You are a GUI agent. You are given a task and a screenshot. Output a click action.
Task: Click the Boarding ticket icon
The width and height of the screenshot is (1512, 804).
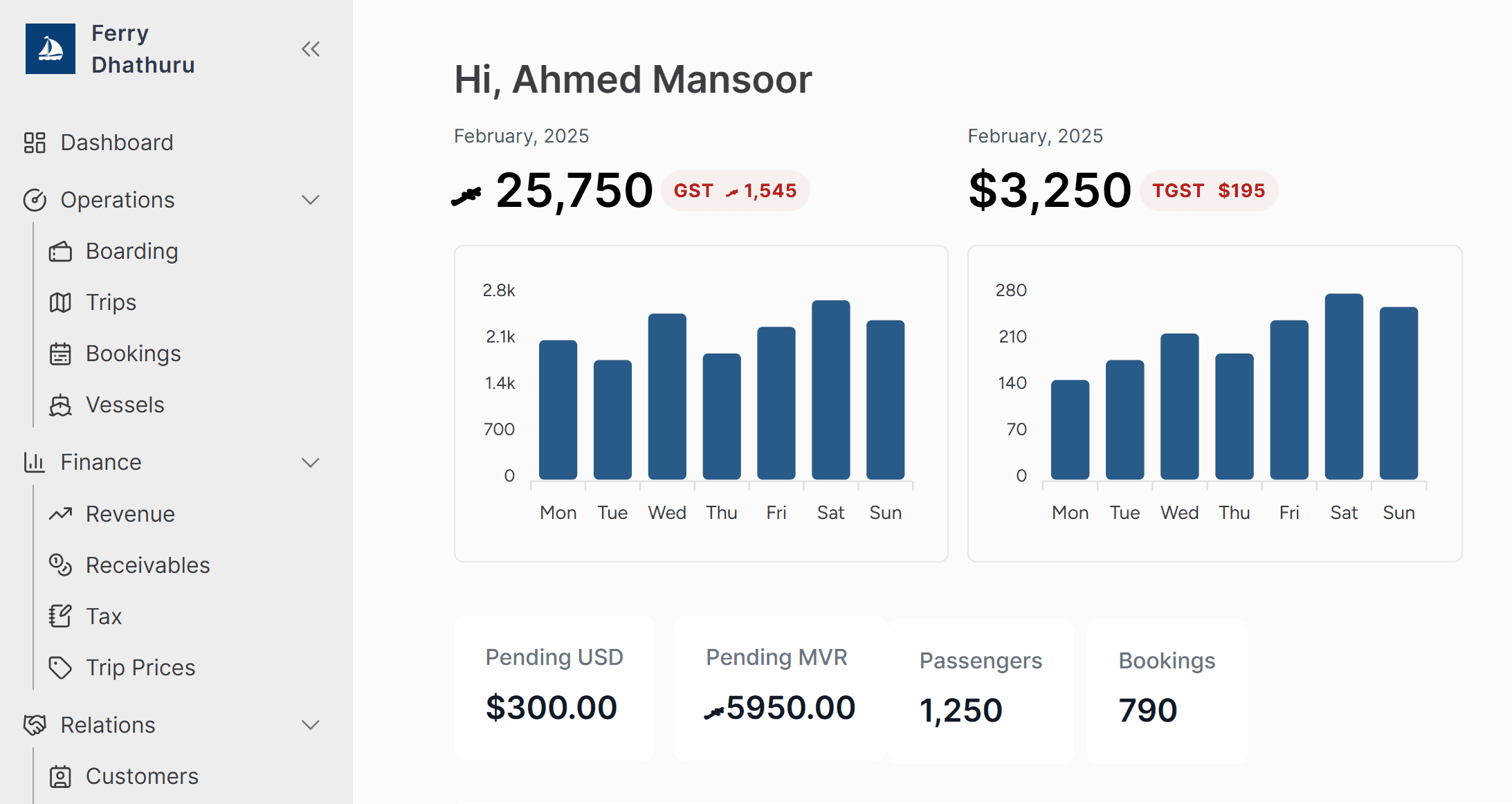[x=60, y=251]
